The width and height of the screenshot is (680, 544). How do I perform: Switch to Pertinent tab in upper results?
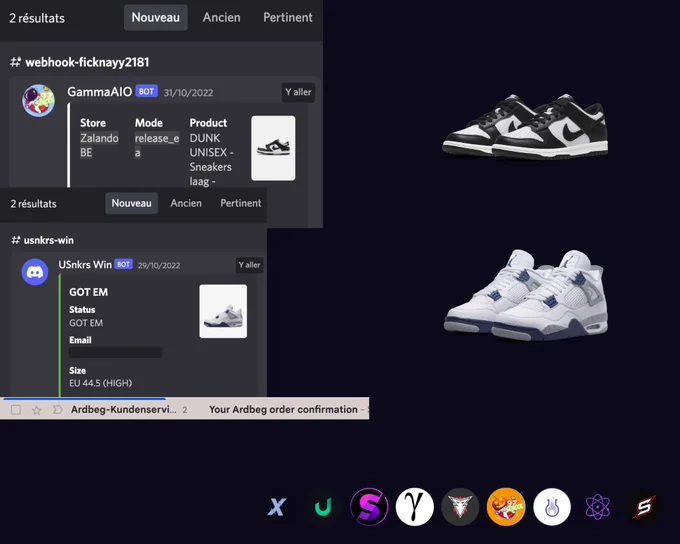pyautogui.click(x=288, y=17)
